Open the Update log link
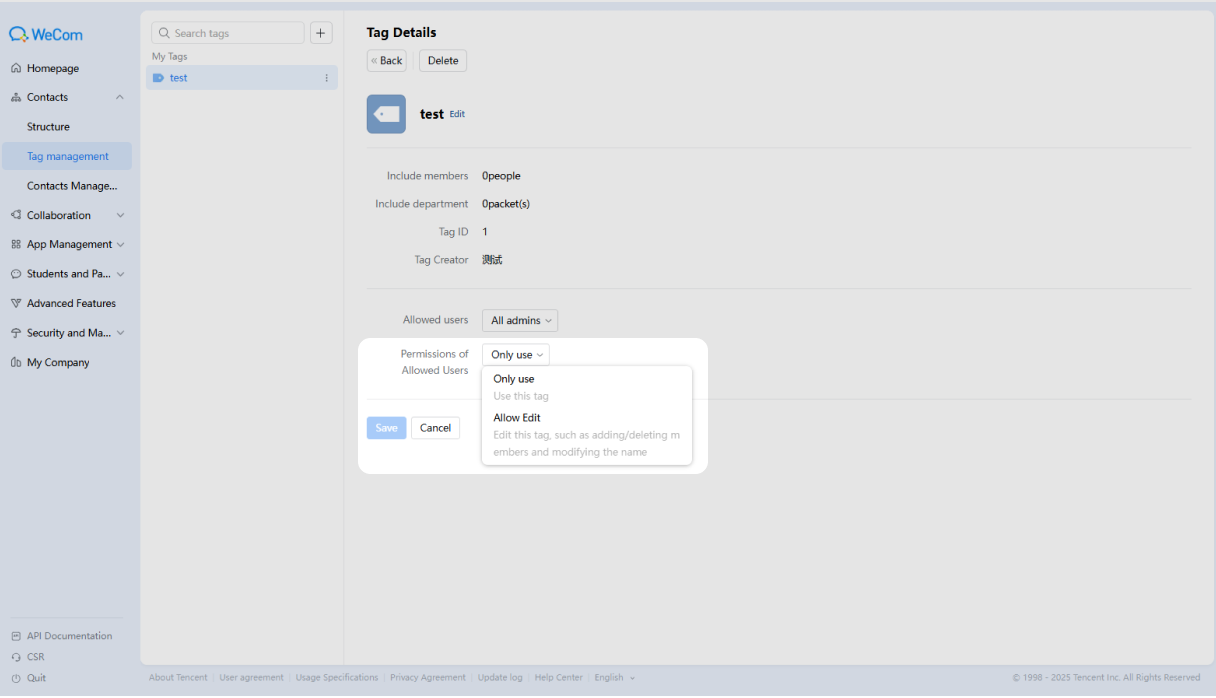The image size is (1216, 698). 500,678
